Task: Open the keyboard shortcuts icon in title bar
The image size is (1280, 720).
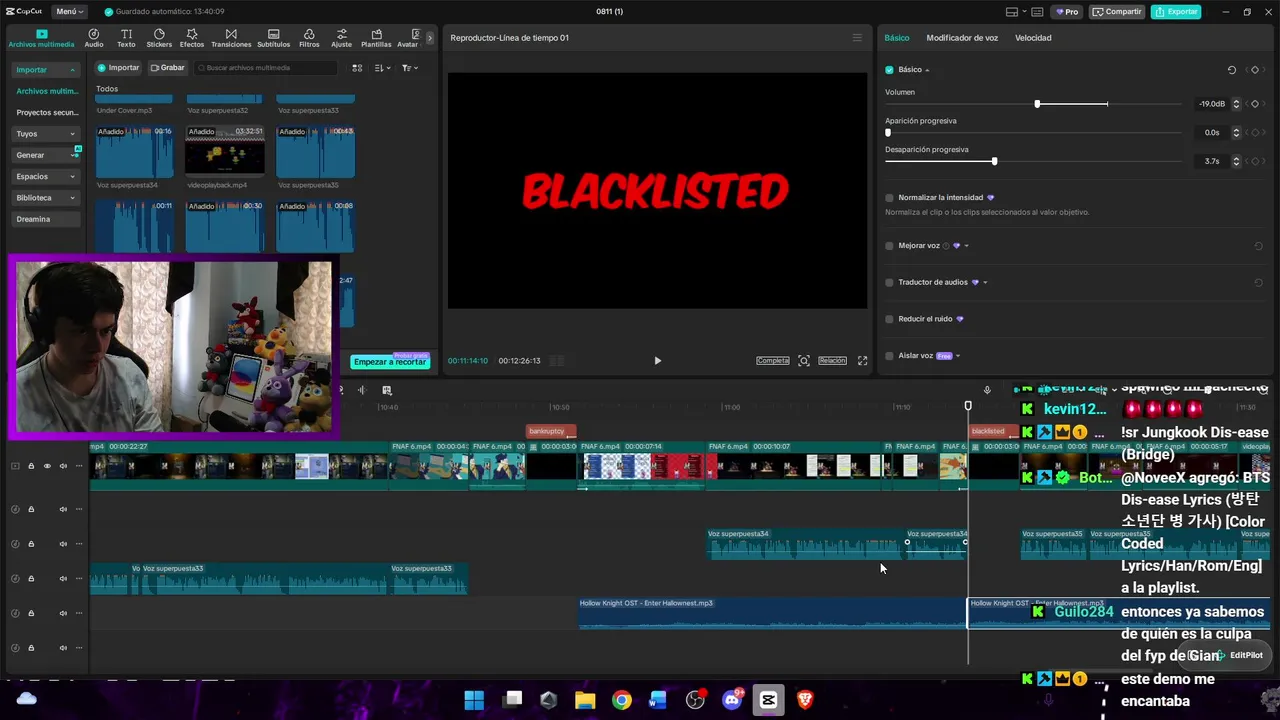Action: tap(1036, 12)
